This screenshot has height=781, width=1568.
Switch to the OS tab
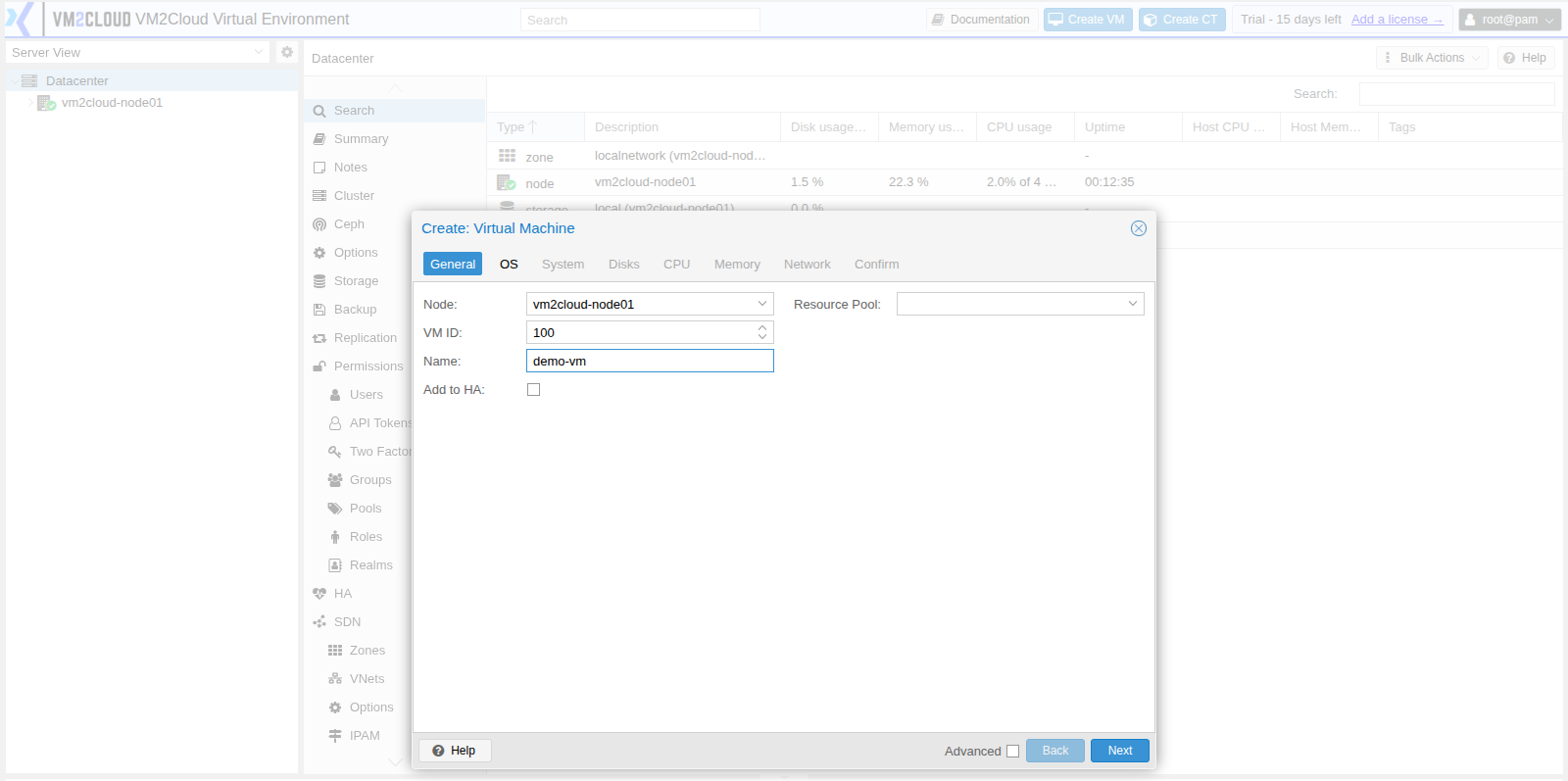click(x=509, y=265)
